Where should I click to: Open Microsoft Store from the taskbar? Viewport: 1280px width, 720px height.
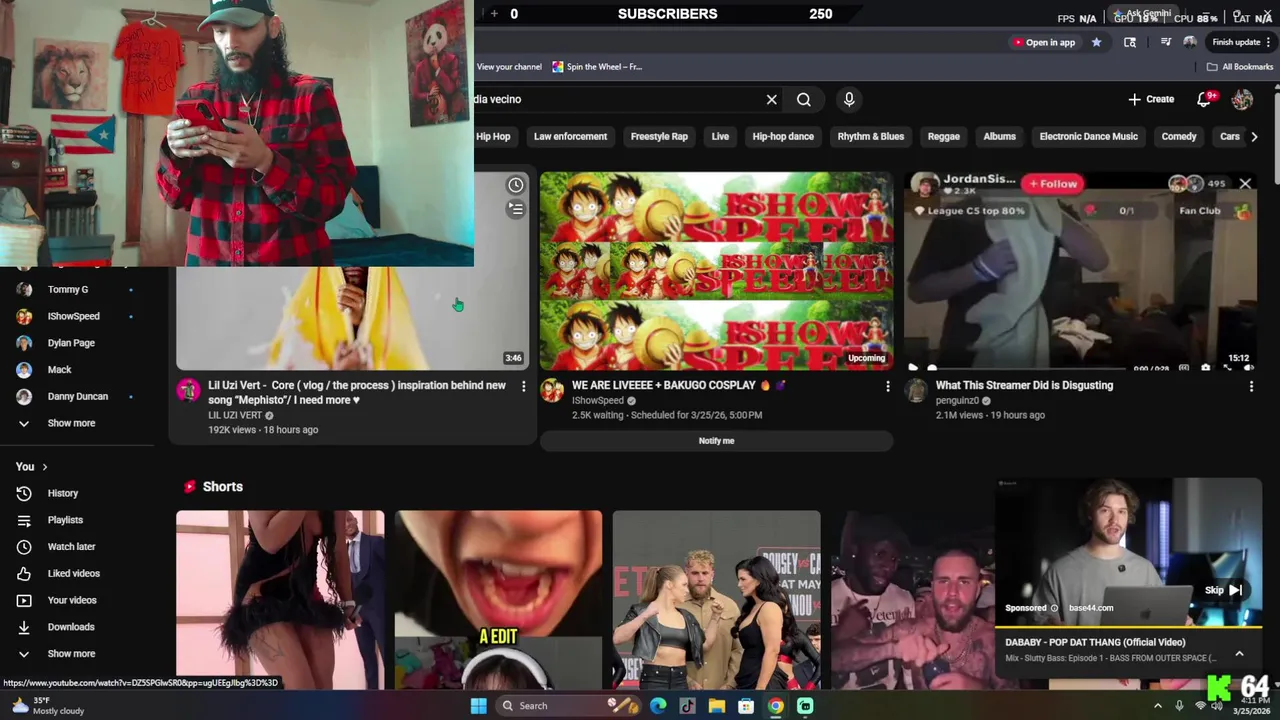(x=746, y=706)
